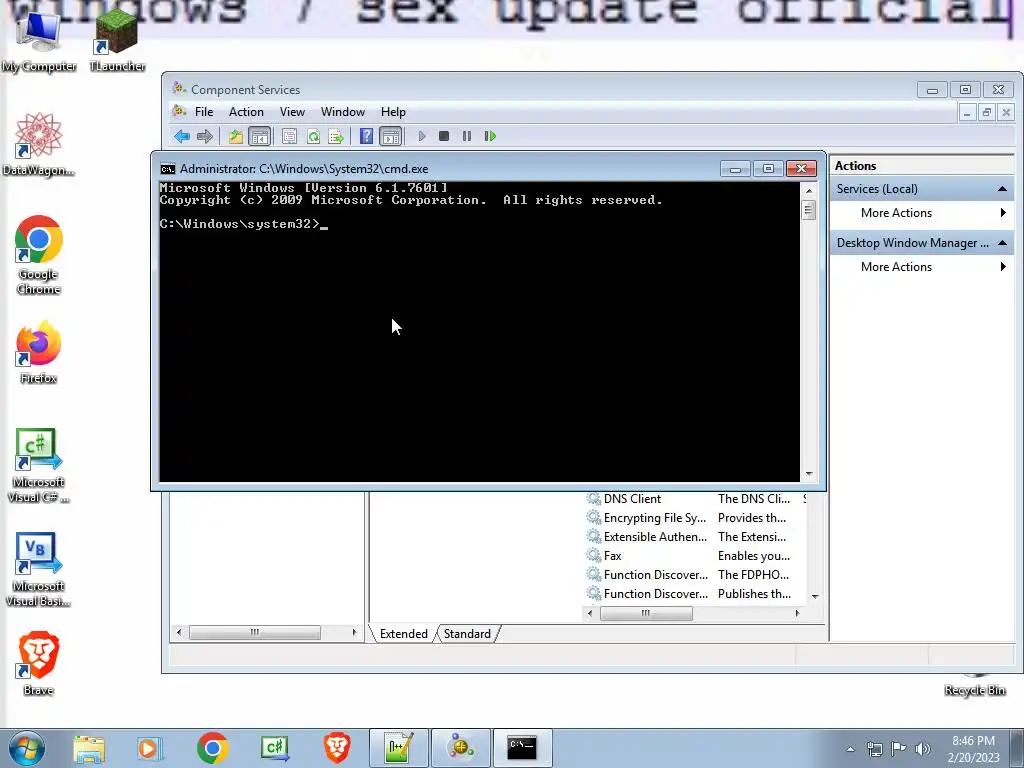Screen dimensions: 1024x768
Task: Open Google Chrome desktop shortcut
Action: [x=39, y=255]
